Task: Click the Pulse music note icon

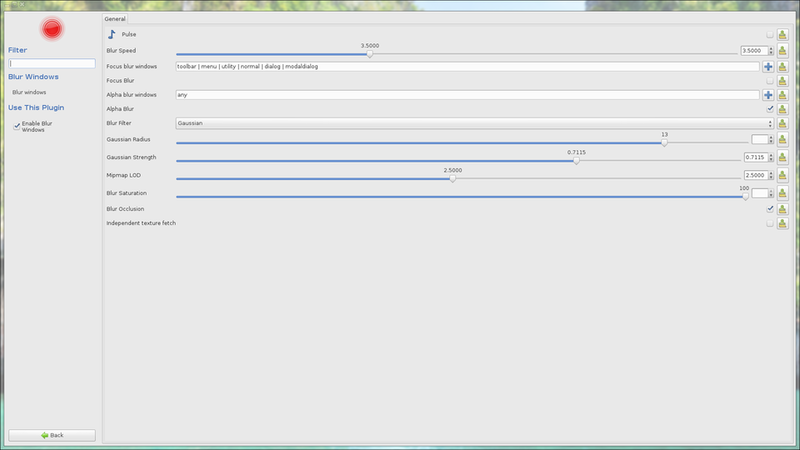Action: pyautogui.click(x=112, y=34)
